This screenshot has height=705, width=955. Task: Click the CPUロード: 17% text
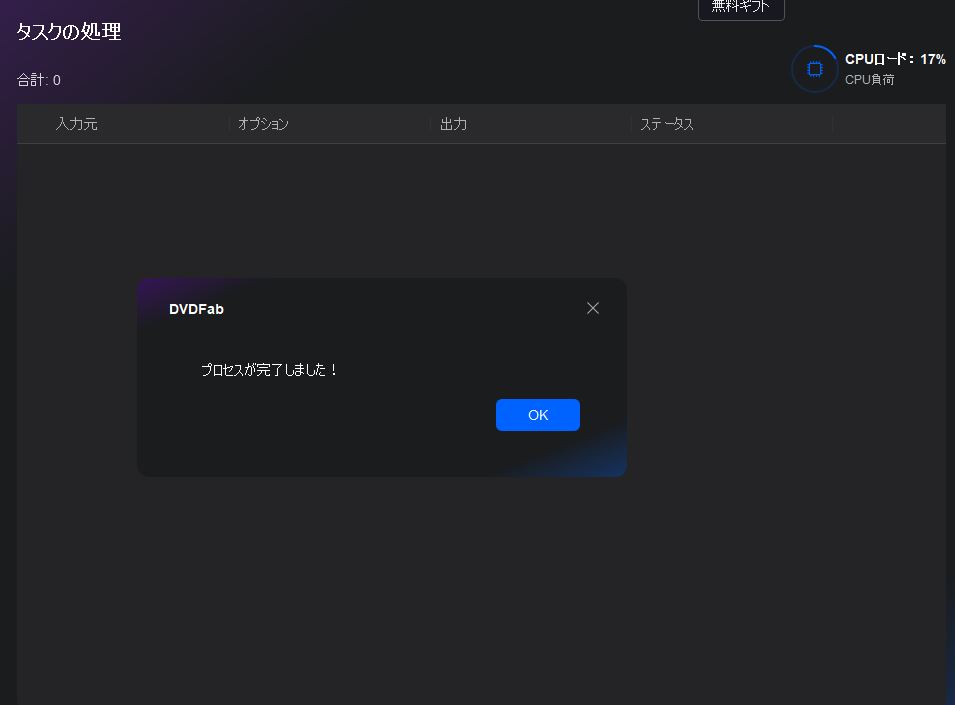(895, 59)
